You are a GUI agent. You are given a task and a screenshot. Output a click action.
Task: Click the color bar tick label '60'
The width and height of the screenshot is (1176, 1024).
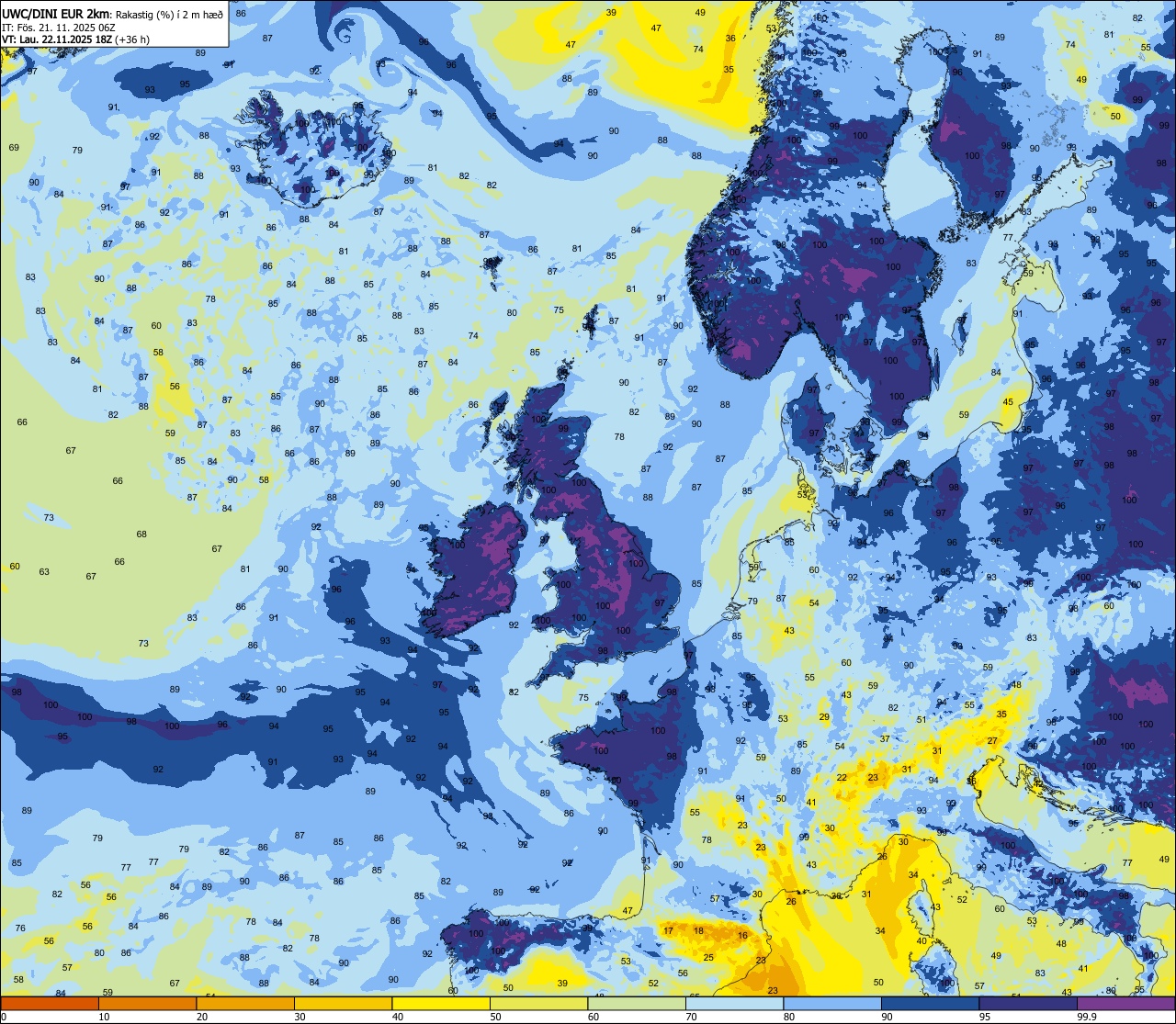click(594, 1017)
